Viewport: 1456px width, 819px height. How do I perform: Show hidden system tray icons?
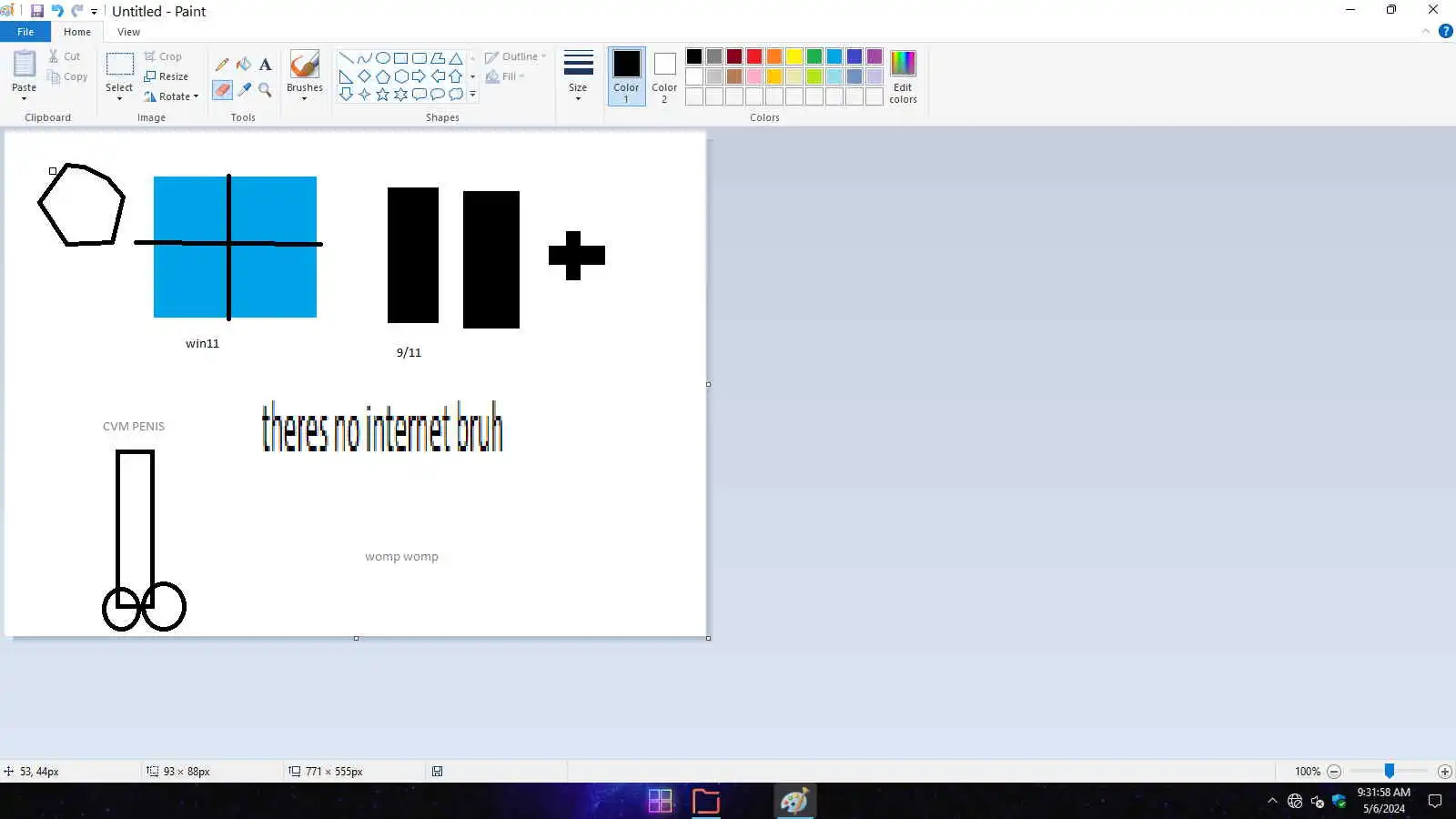1272,801
